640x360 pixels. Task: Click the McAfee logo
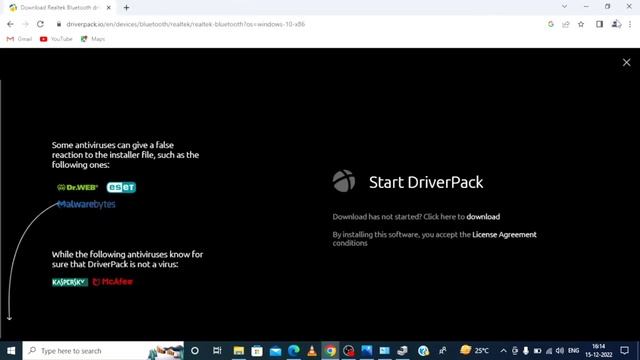pyautogui.click(x=113, y=282)
